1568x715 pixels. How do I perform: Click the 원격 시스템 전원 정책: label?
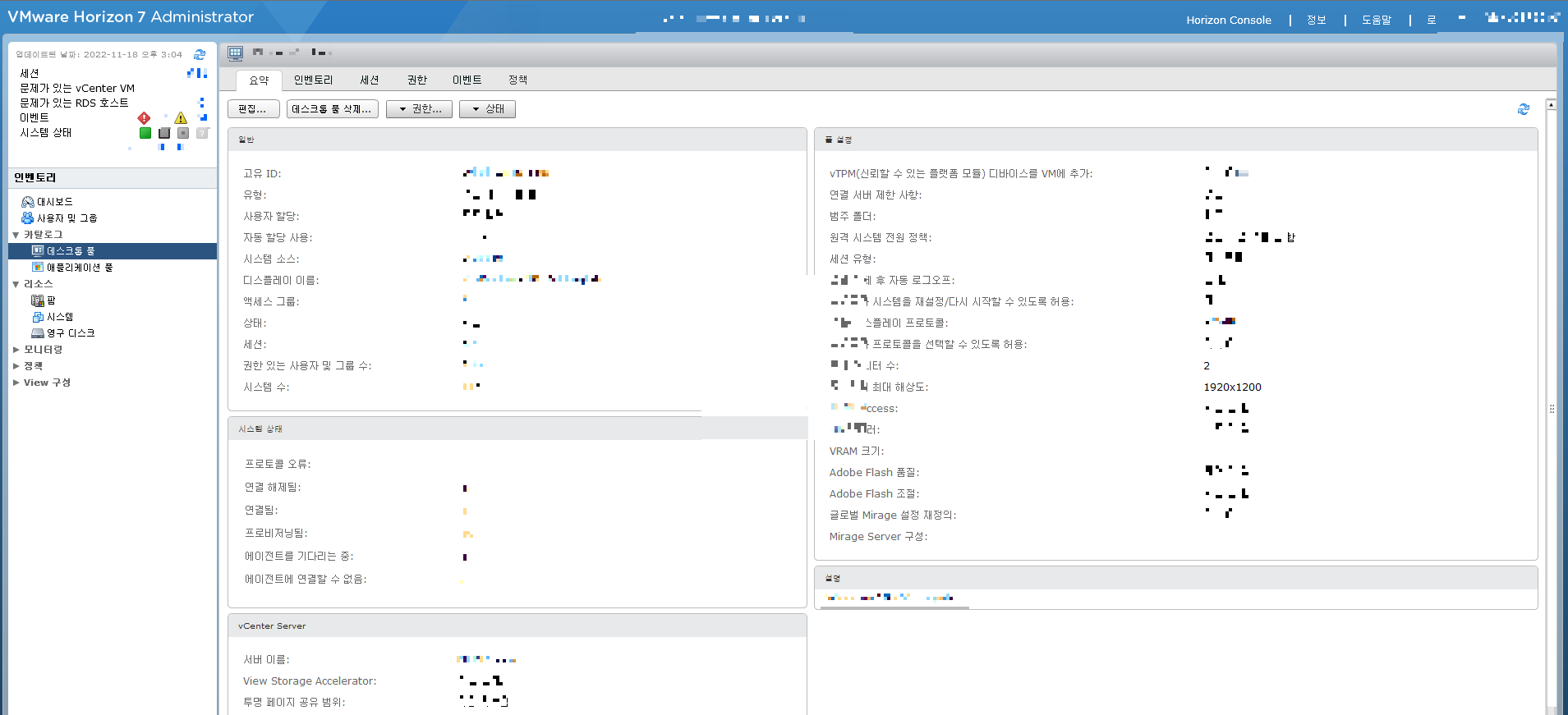click(x=881, y=238)
